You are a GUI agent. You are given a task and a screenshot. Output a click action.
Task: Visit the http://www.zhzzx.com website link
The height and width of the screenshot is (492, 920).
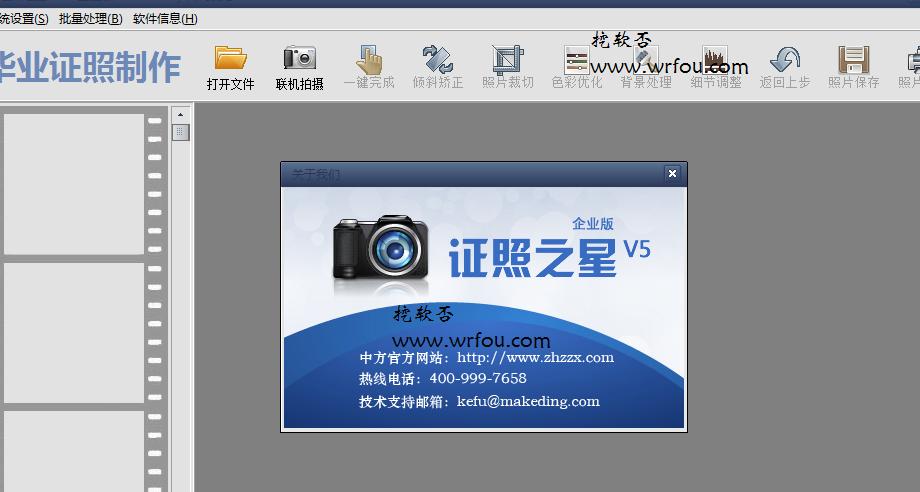[x=535, y=357]
